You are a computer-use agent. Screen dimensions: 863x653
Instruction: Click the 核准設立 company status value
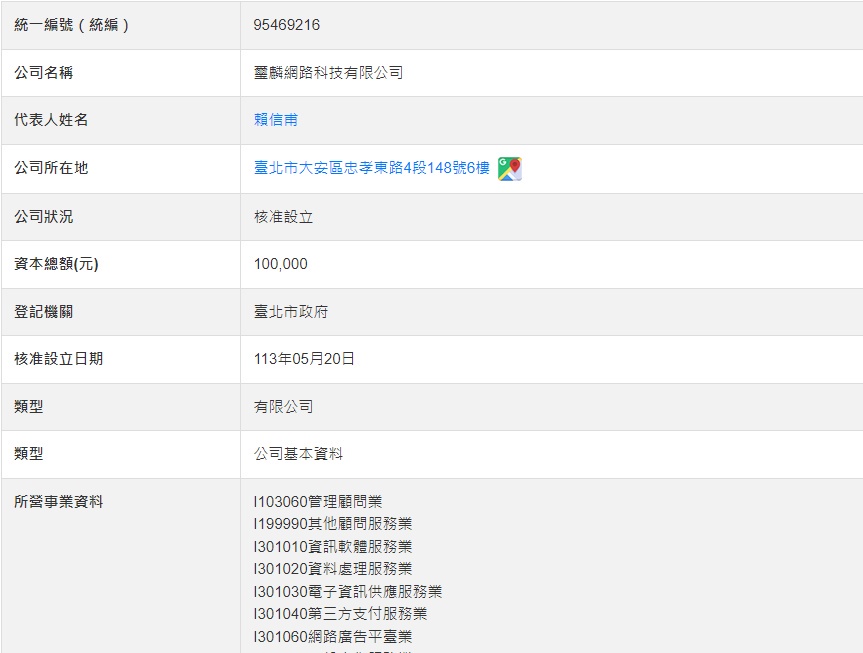[283, 216]
